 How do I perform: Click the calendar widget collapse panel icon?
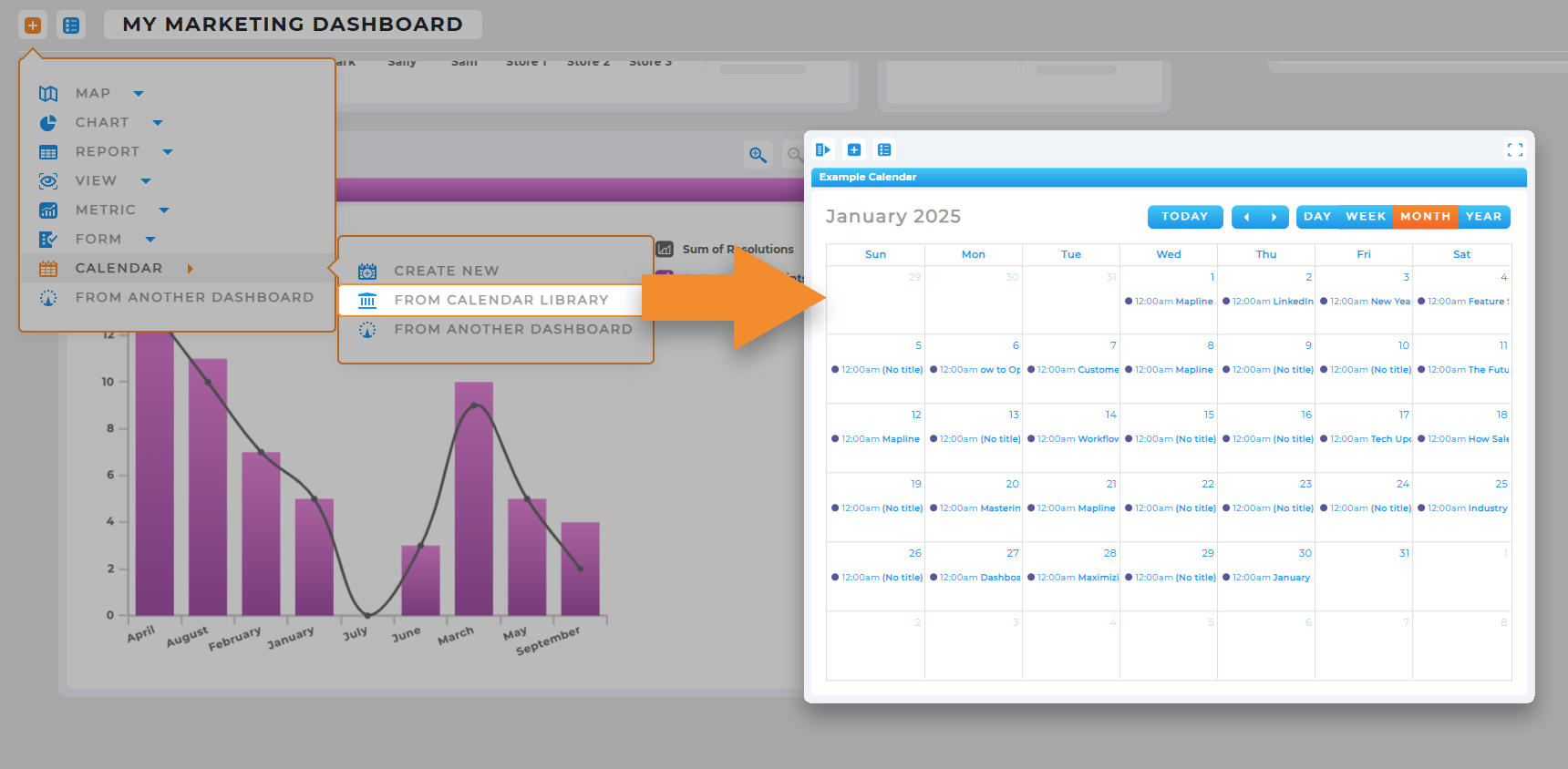tap(823, 149)
